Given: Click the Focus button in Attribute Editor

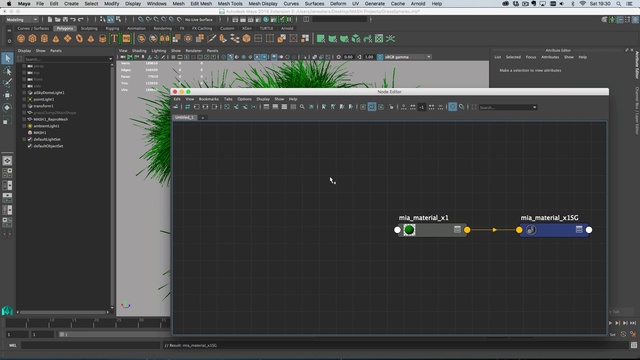Looking at the screenshot, I should [531, 57].
